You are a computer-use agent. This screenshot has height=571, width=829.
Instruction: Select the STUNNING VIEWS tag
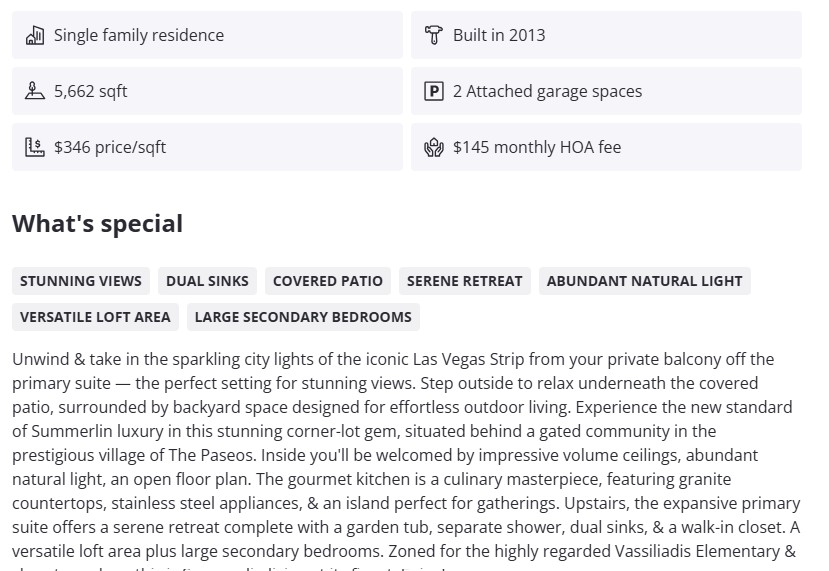click(x=81, y=281)
